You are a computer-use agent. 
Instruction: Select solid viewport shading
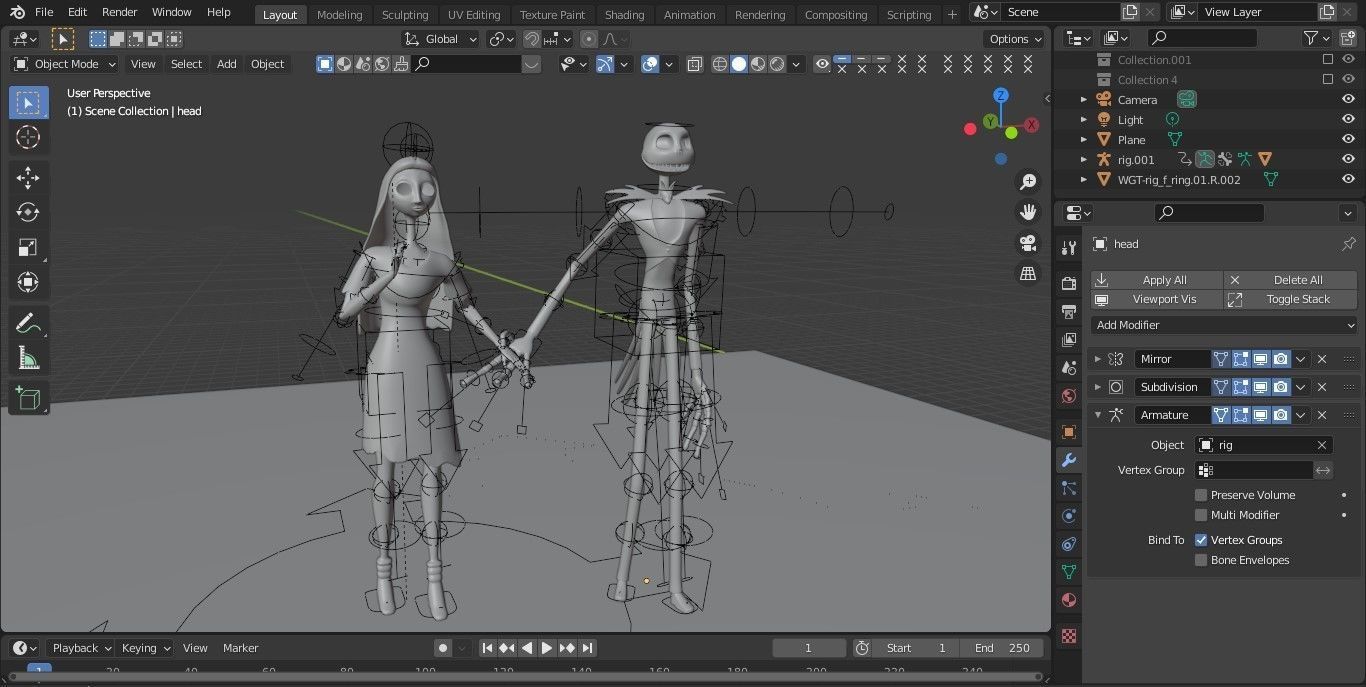[739, 64]
